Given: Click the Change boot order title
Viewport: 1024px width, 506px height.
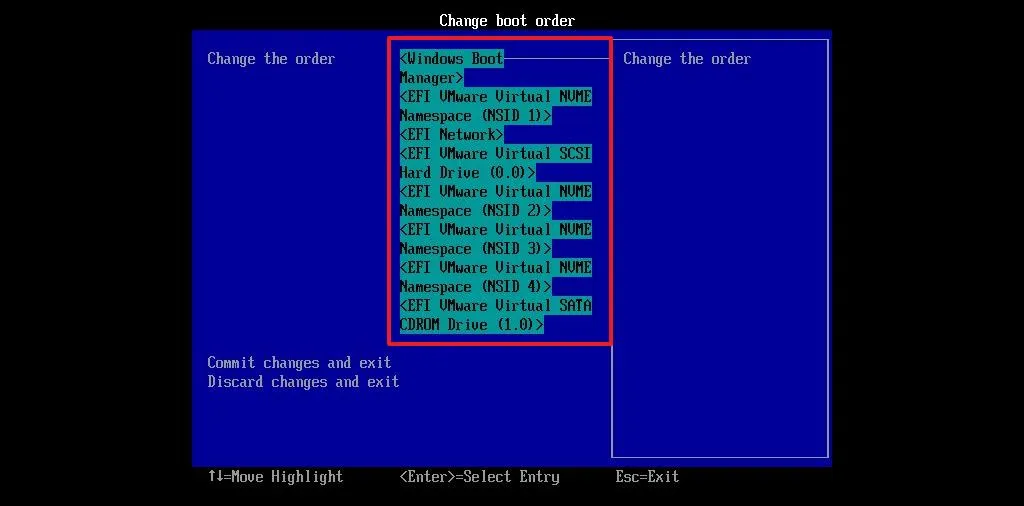Looking at the screenshot, I should pos(507,21).
